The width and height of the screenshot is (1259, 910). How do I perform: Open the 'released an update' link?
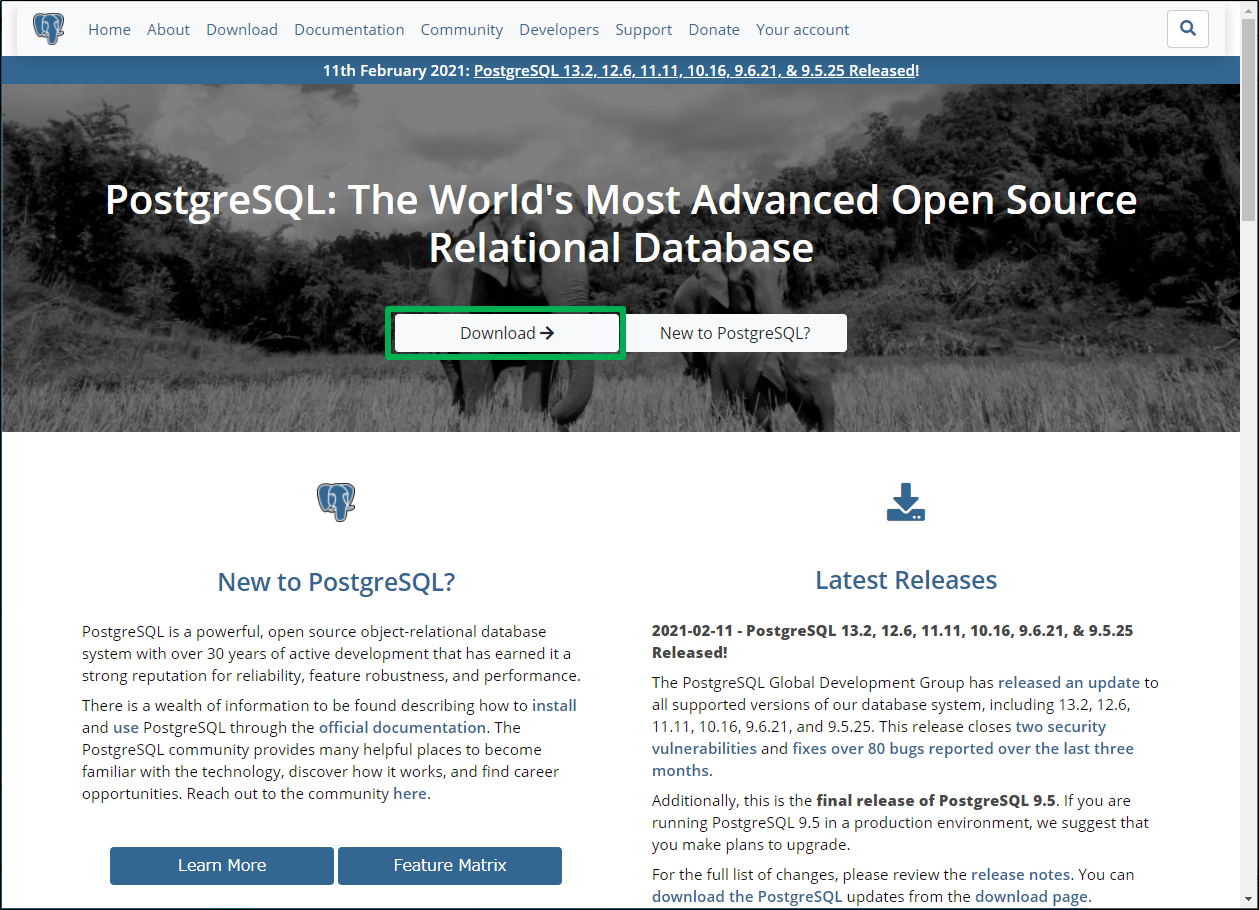click(x=1069, y=682)
